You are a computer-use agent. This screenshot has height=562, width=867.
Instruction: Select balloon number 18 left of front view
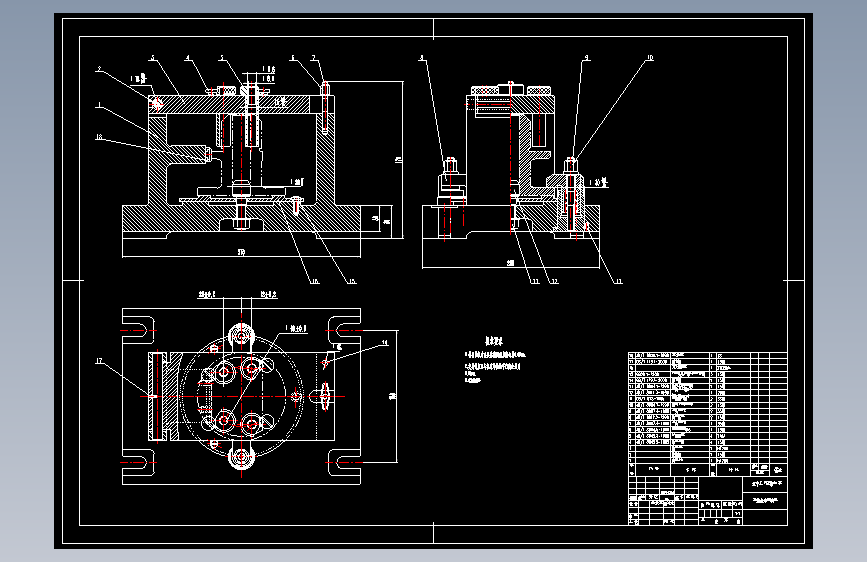(x=100, y=137)
